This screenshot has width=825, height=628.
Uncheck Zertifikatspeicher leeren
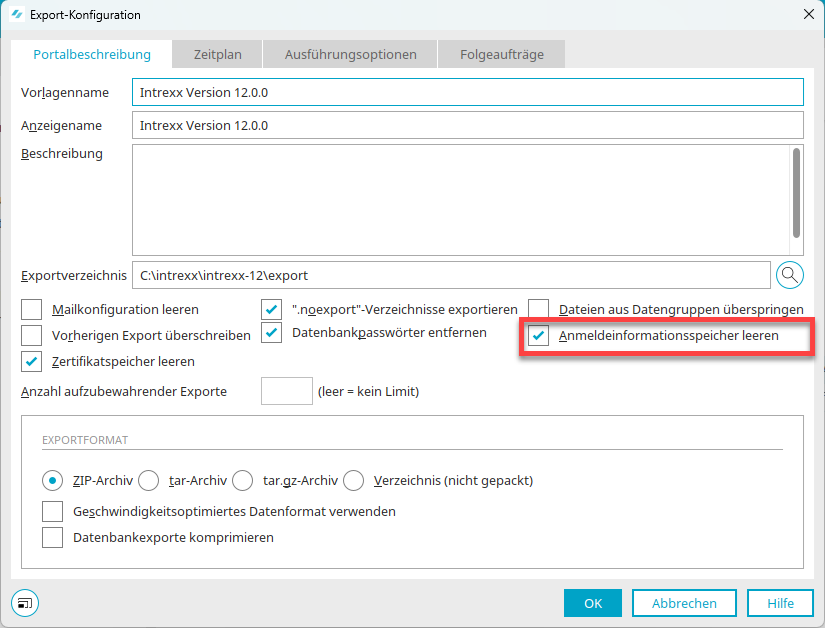tap(32, 361)
